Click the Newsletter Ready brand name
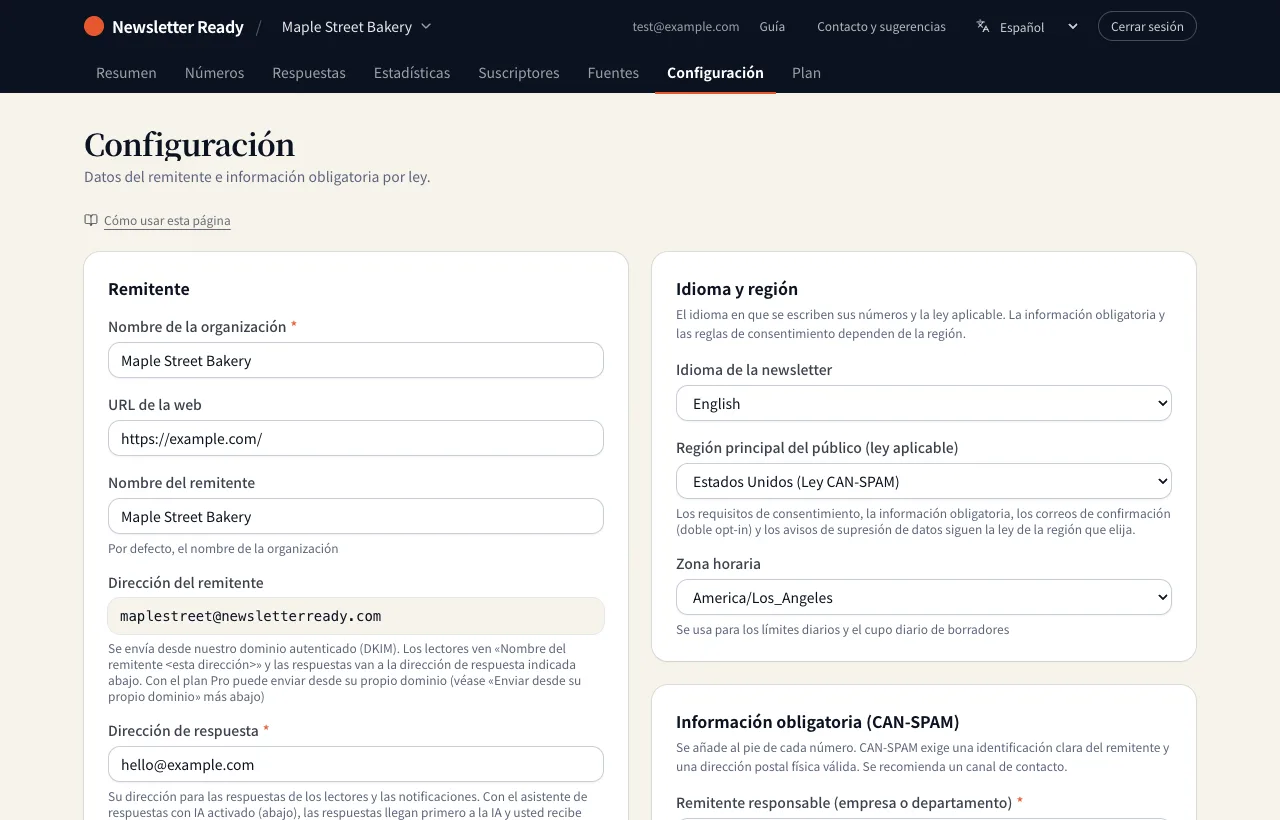Screen dimensions: 1280x820 178,27
